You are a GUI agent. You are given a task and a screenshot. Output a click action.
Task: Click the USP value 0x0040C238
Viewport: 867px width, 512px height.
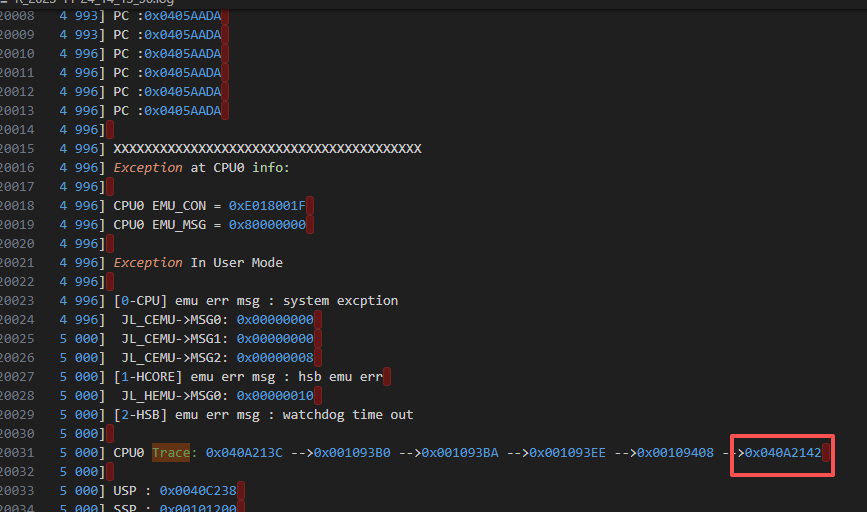tap(198, 491)
